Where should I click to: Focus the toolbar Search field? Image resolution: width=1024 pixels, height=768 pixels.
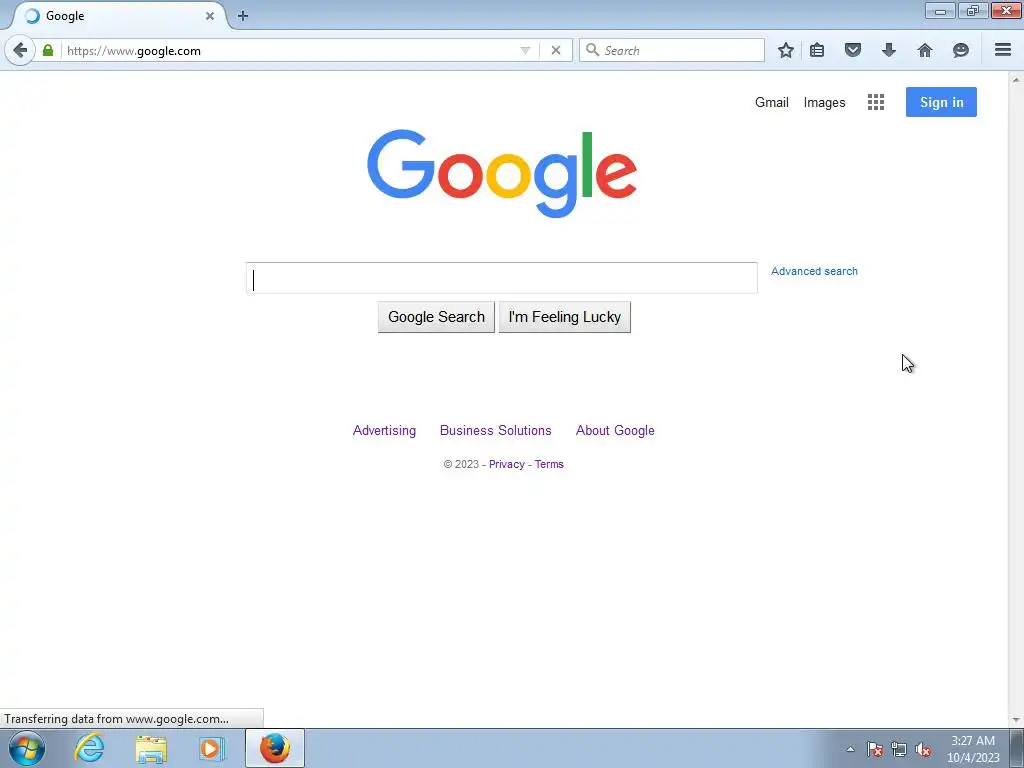[671, 50]
